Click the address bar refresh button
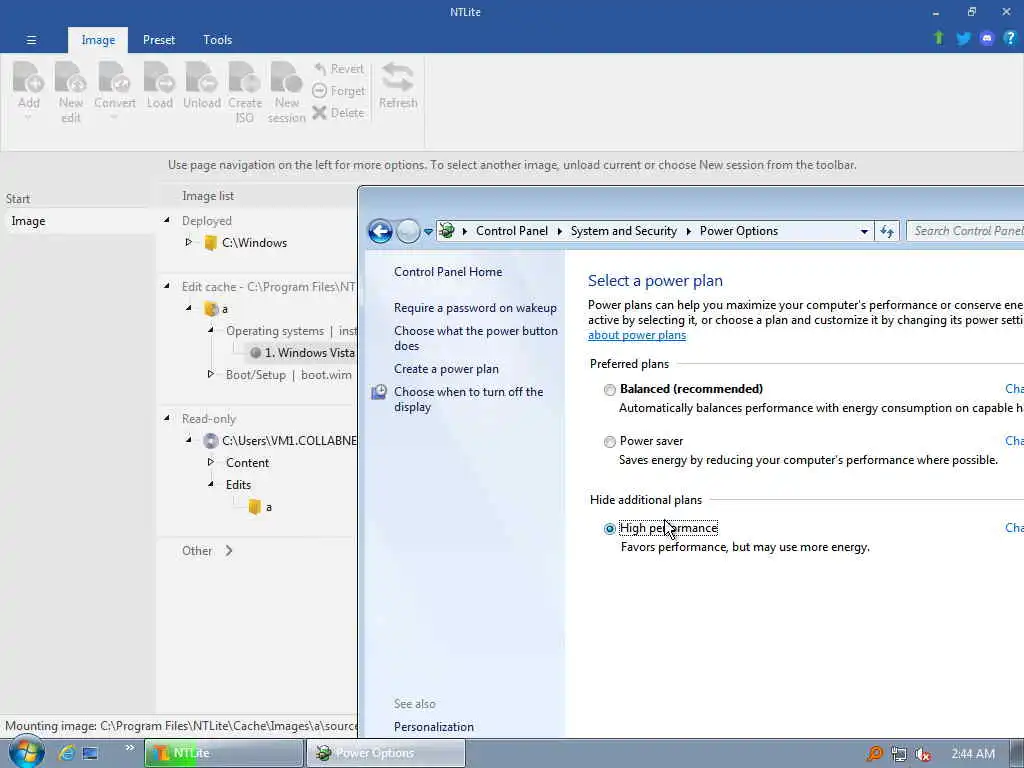Viewport: 1024px width, 768px height. coord(887,231)
